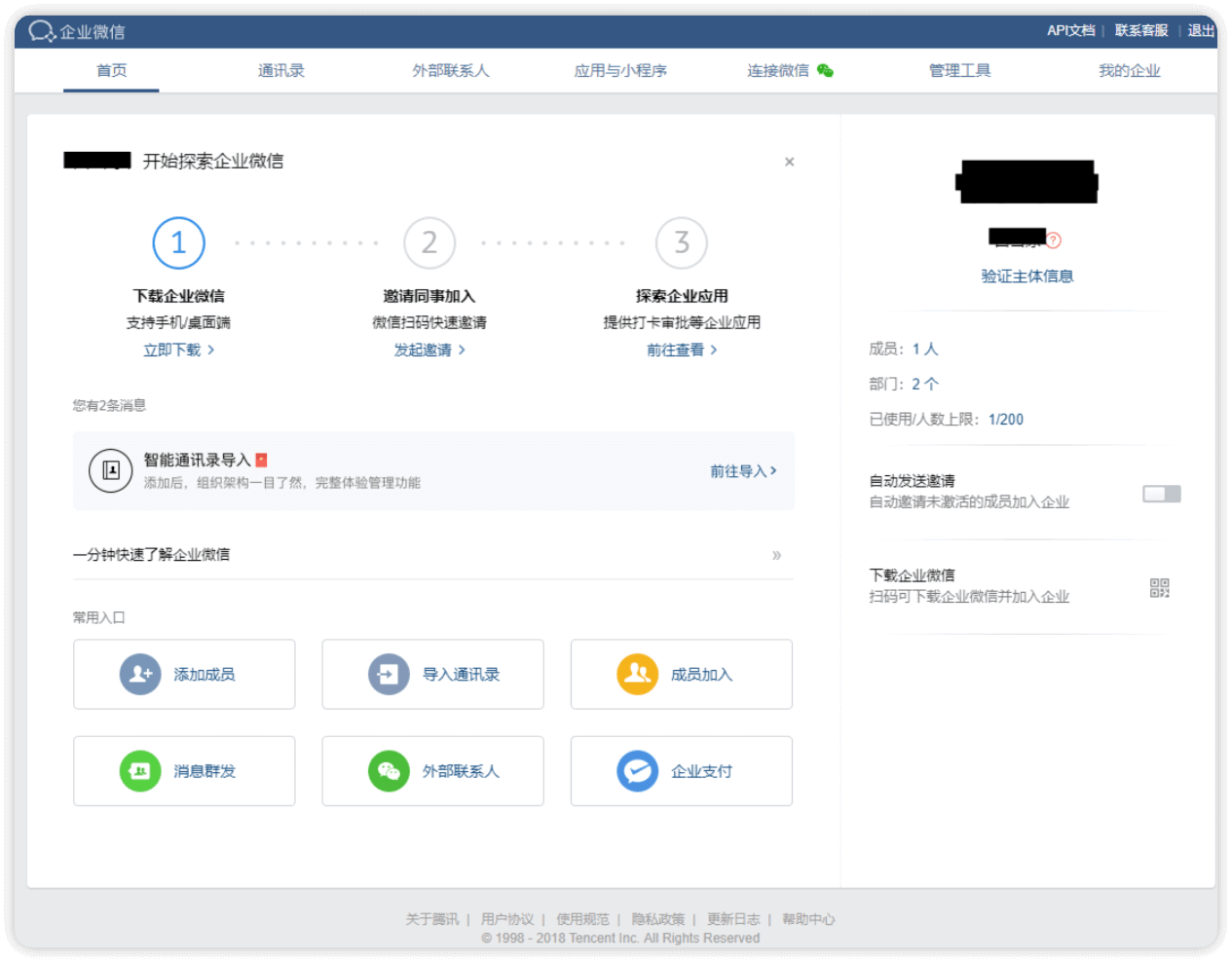Viewport: 1232px width, 962px height.
Task: Click the 联系客服 link
Action: tap(1141, 30)
